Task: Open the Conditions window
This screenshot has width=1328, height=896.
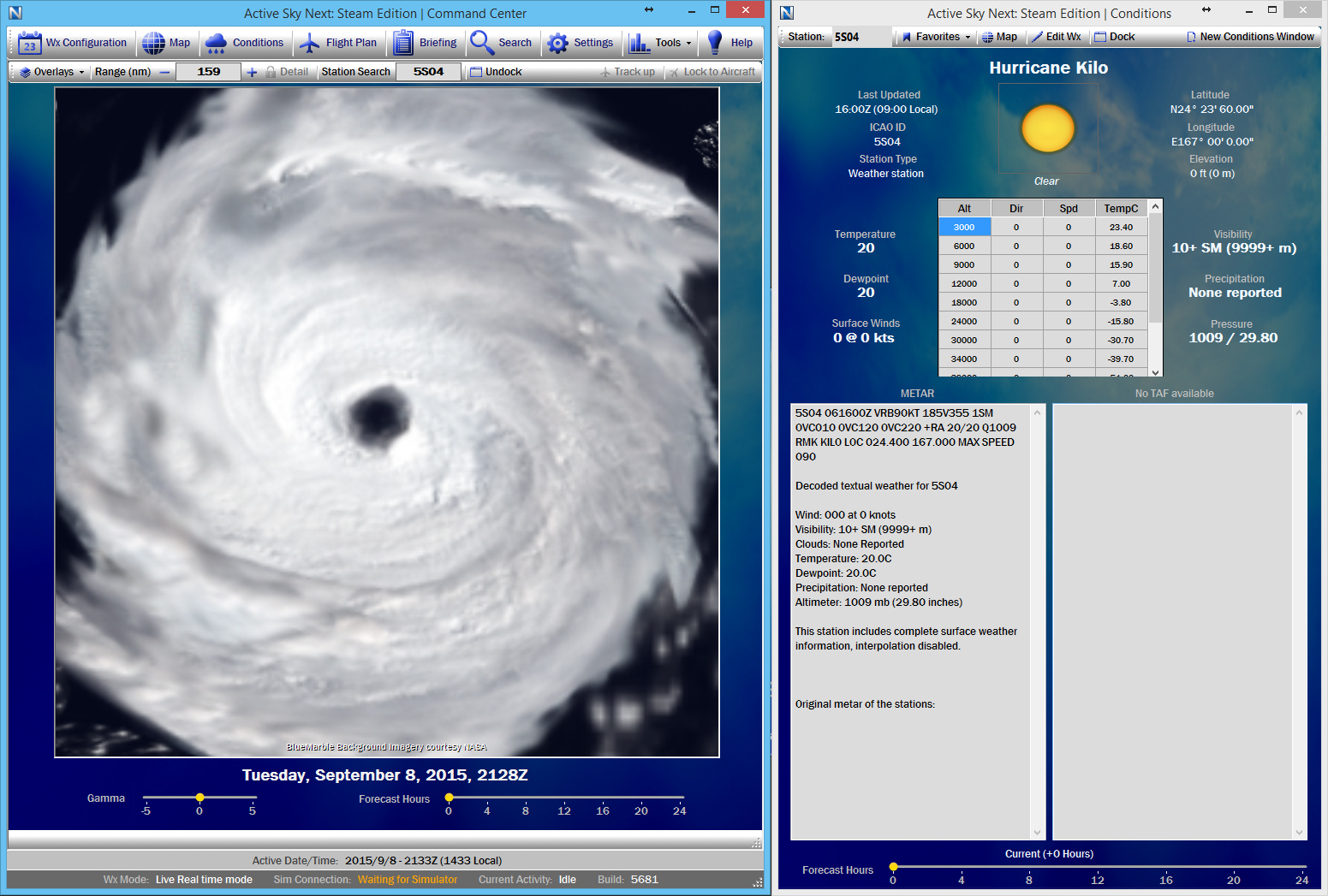Action: 247,42
